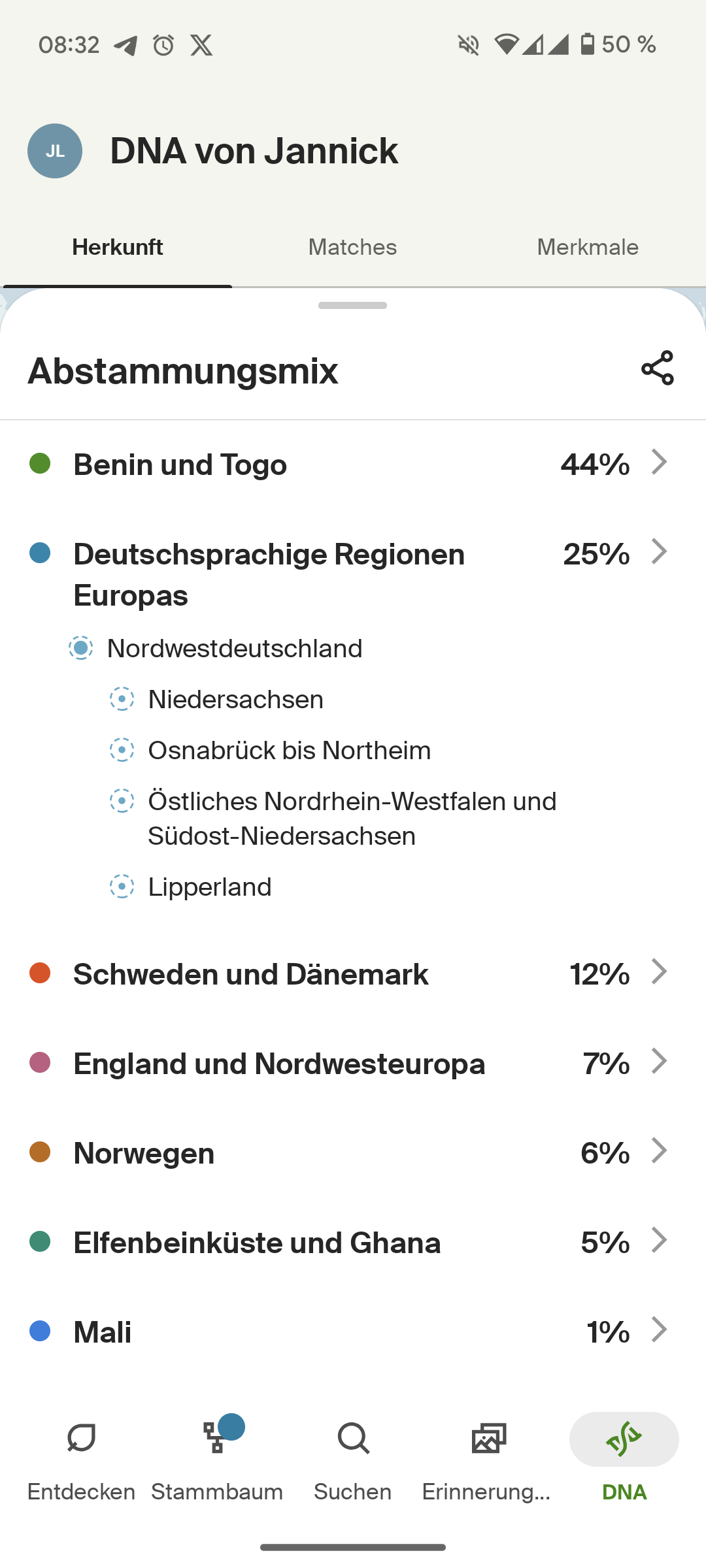The width and height of the screenshot is (706, 1568).
Task: Open the Entdecken navigation icon
Action: (82, 1439)
